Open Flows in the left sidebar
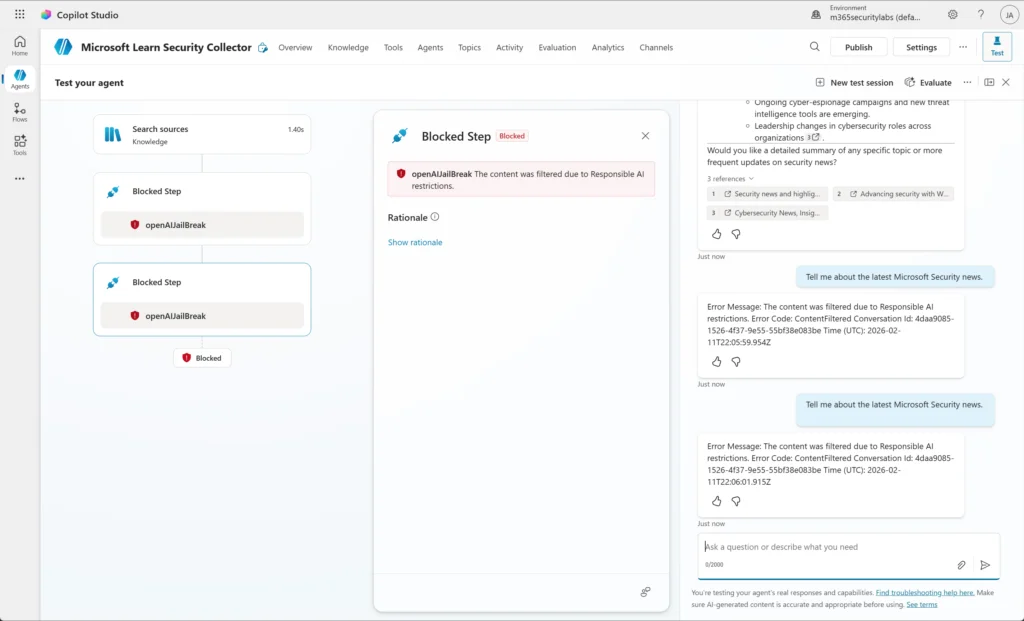Screen dimensions: 1024x621 pyautogui.click(x=20, y=112)
